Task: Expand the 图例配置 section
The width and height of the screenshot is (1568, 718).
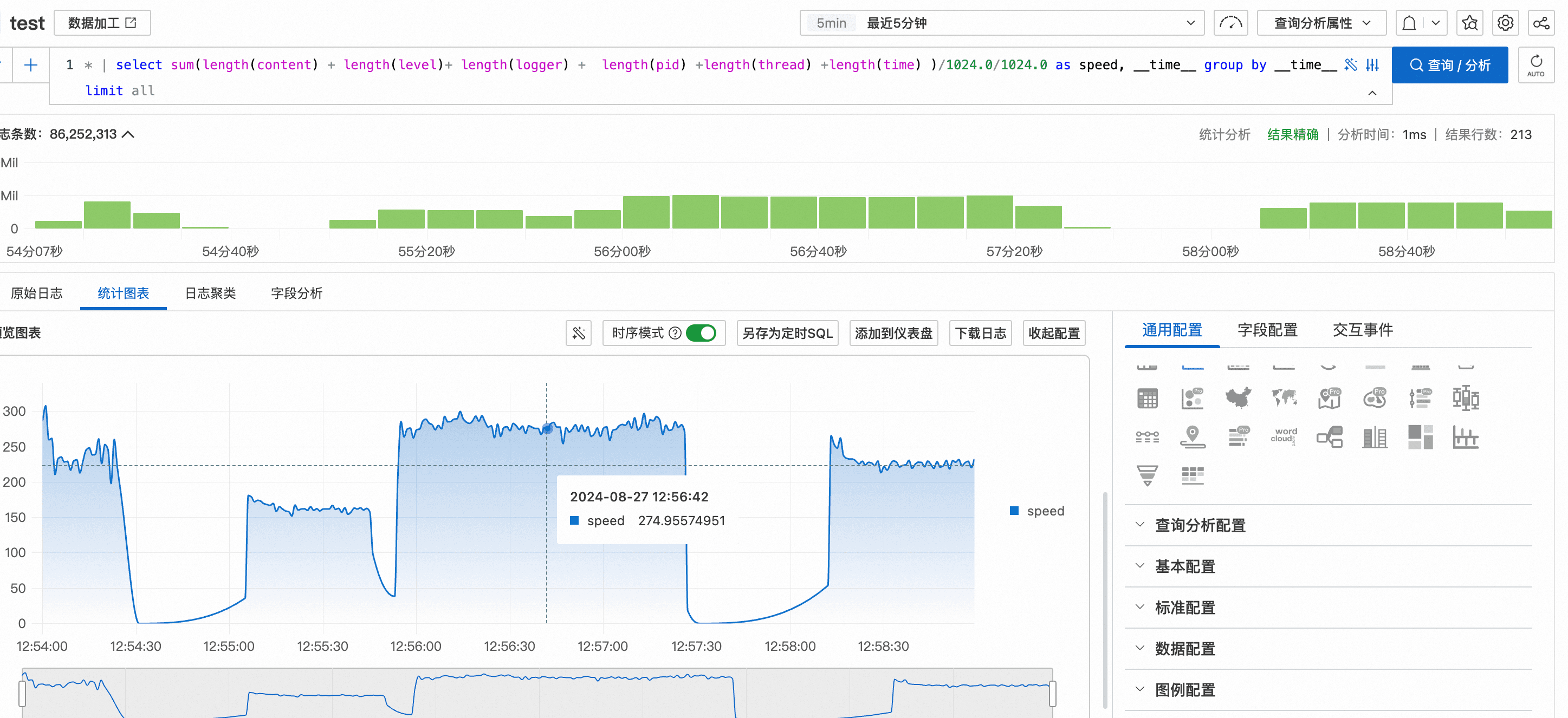Action: coord(1184,689)
